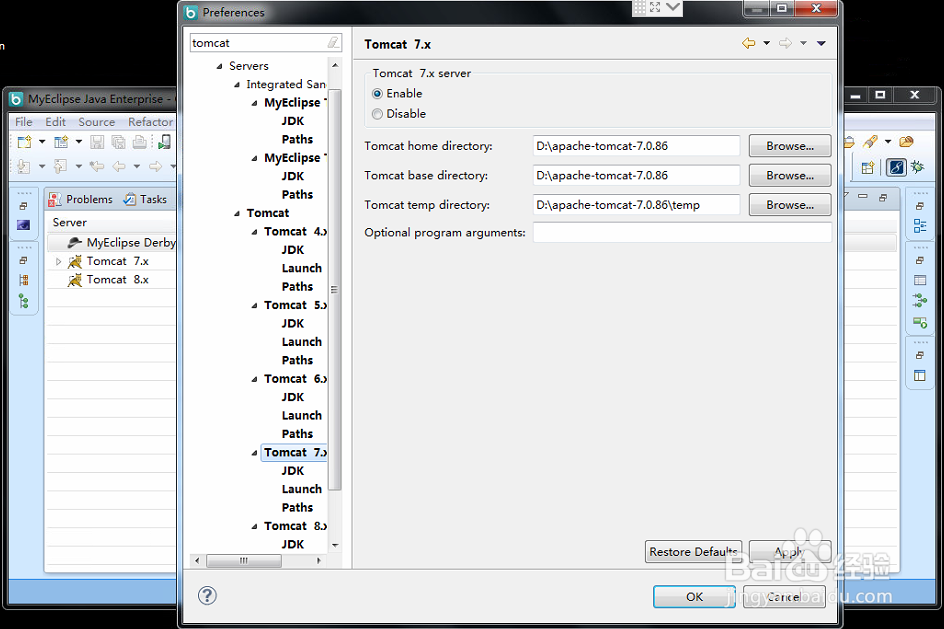Collapse the Tomcat 6.x node in preferences tree

254,379
